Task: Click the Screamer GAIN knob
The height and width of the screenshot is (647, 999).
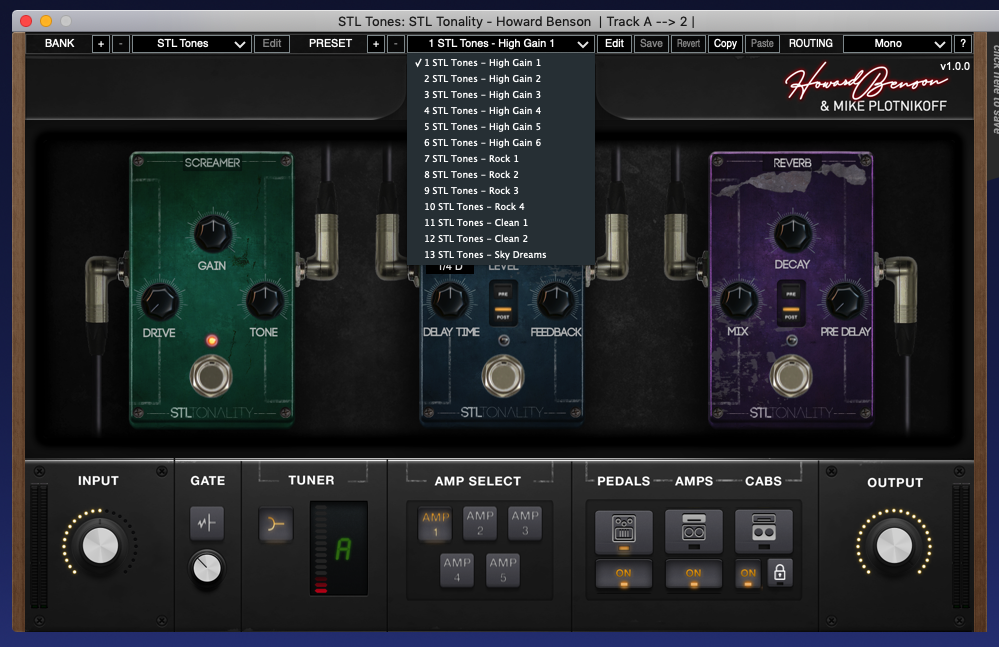Action: point(212,234)
